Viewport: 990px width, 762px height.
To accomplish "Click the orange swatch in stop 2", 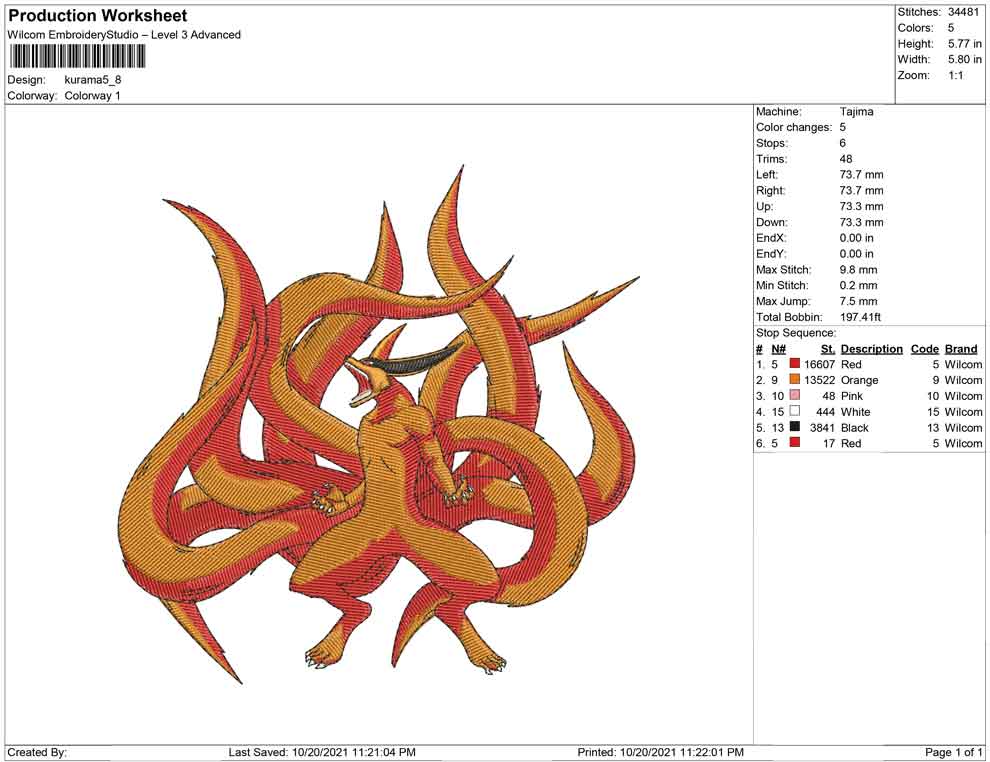I will point(795,379).
